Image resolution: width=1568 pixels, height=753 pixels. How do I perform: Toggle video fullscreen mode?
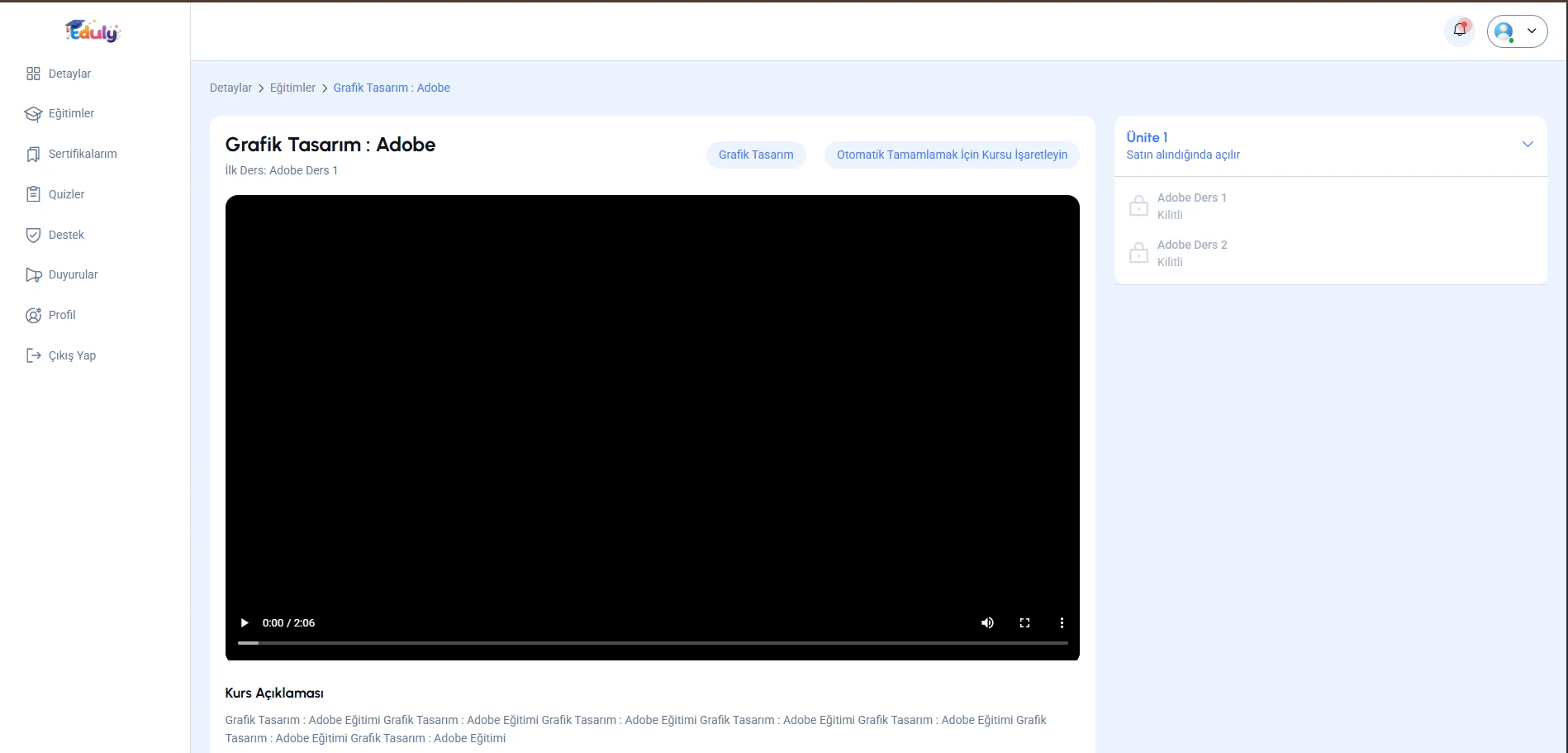(x=1024, y=622)
